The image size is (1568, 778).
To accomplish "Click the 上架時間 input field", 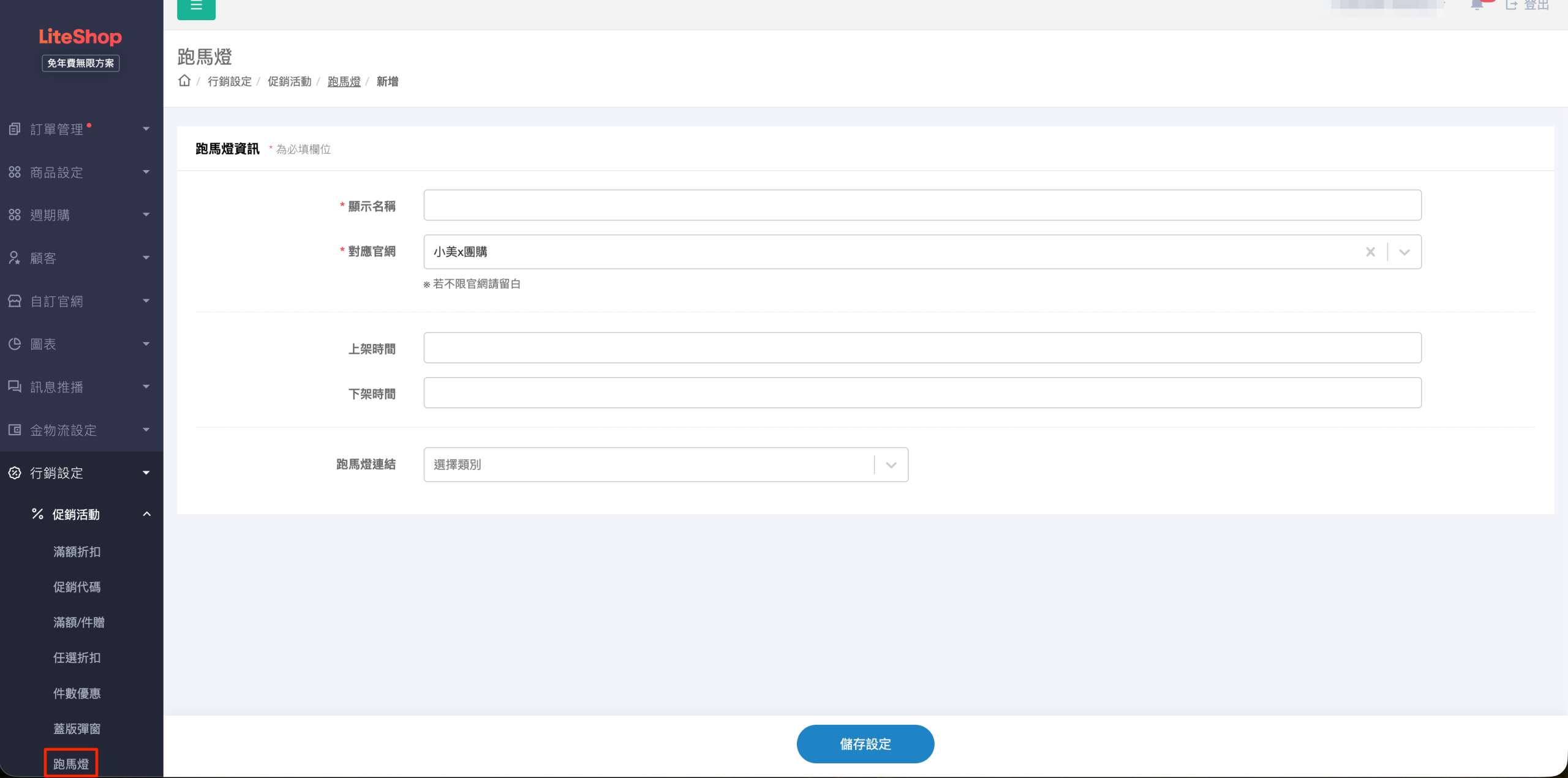I will 922,348.
